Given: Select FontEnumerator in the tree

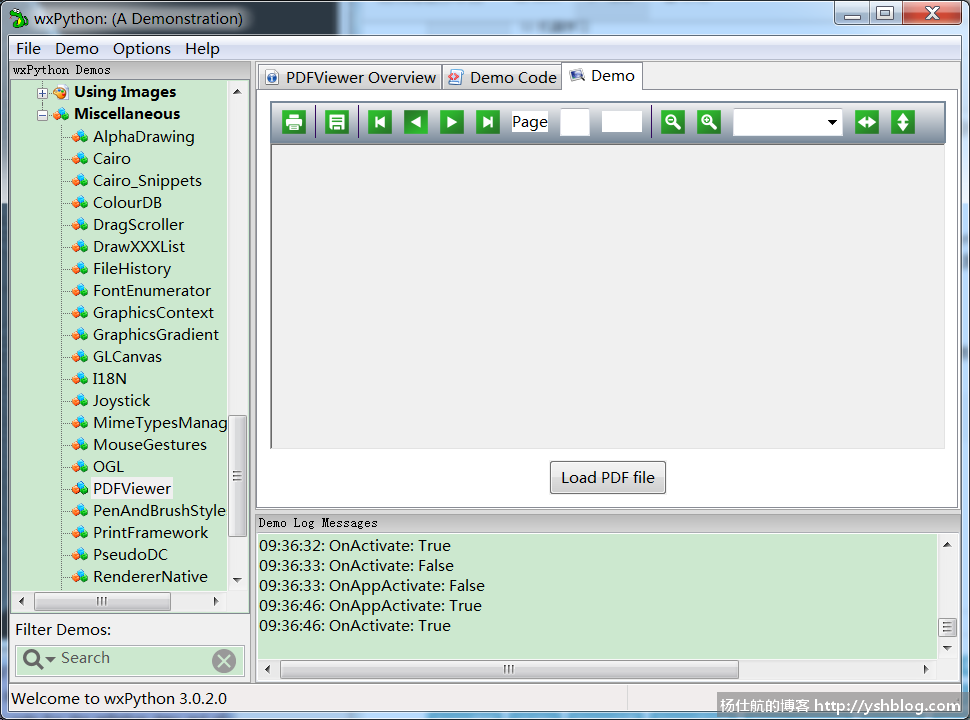Looking at the screenshot, I should click(152, 291).
